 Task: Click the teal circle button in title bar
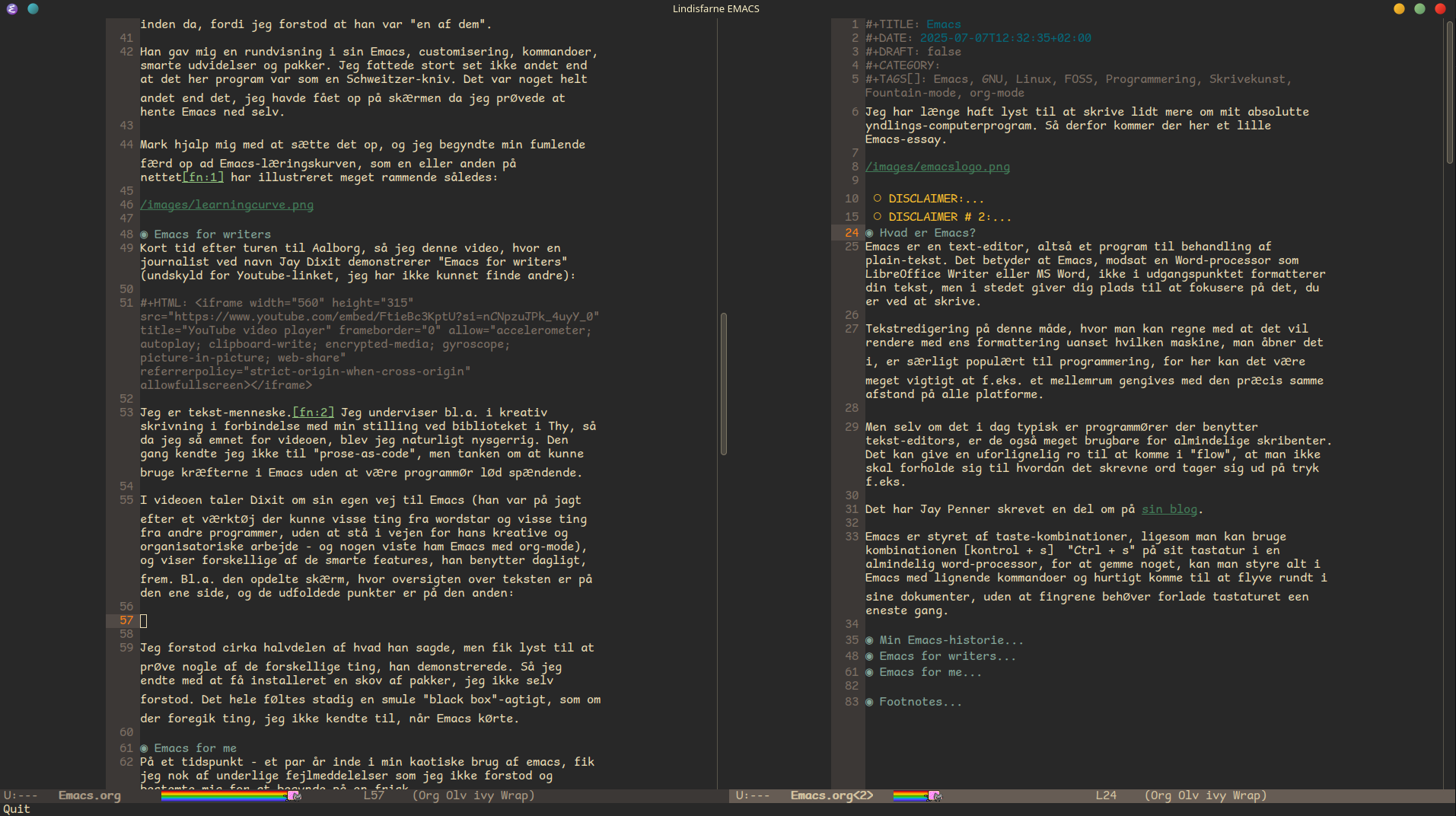[33, 9]
